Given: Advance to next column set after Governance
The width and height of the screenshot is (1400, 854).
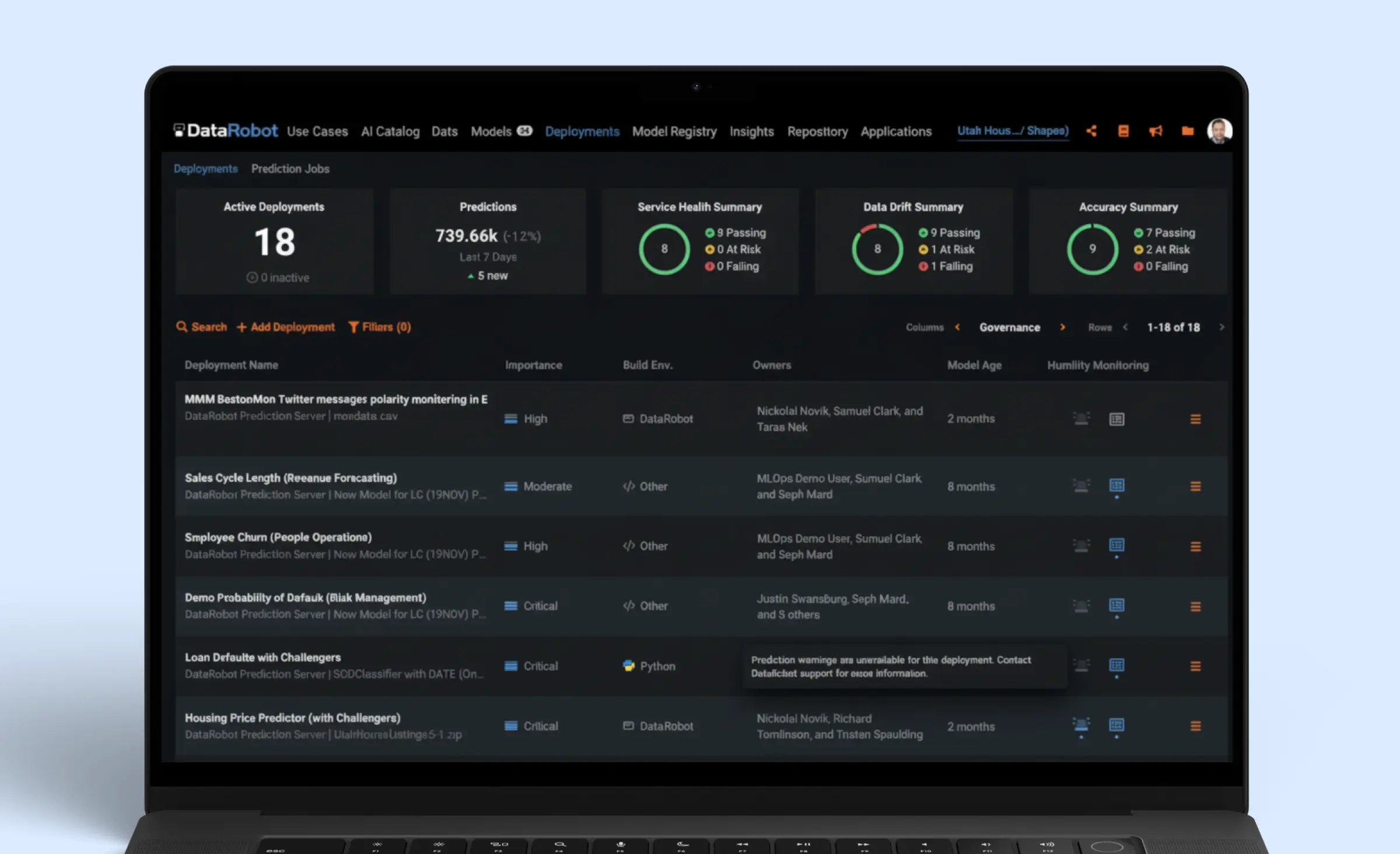Looking at the screenshot, I should tap(1063, 327).
